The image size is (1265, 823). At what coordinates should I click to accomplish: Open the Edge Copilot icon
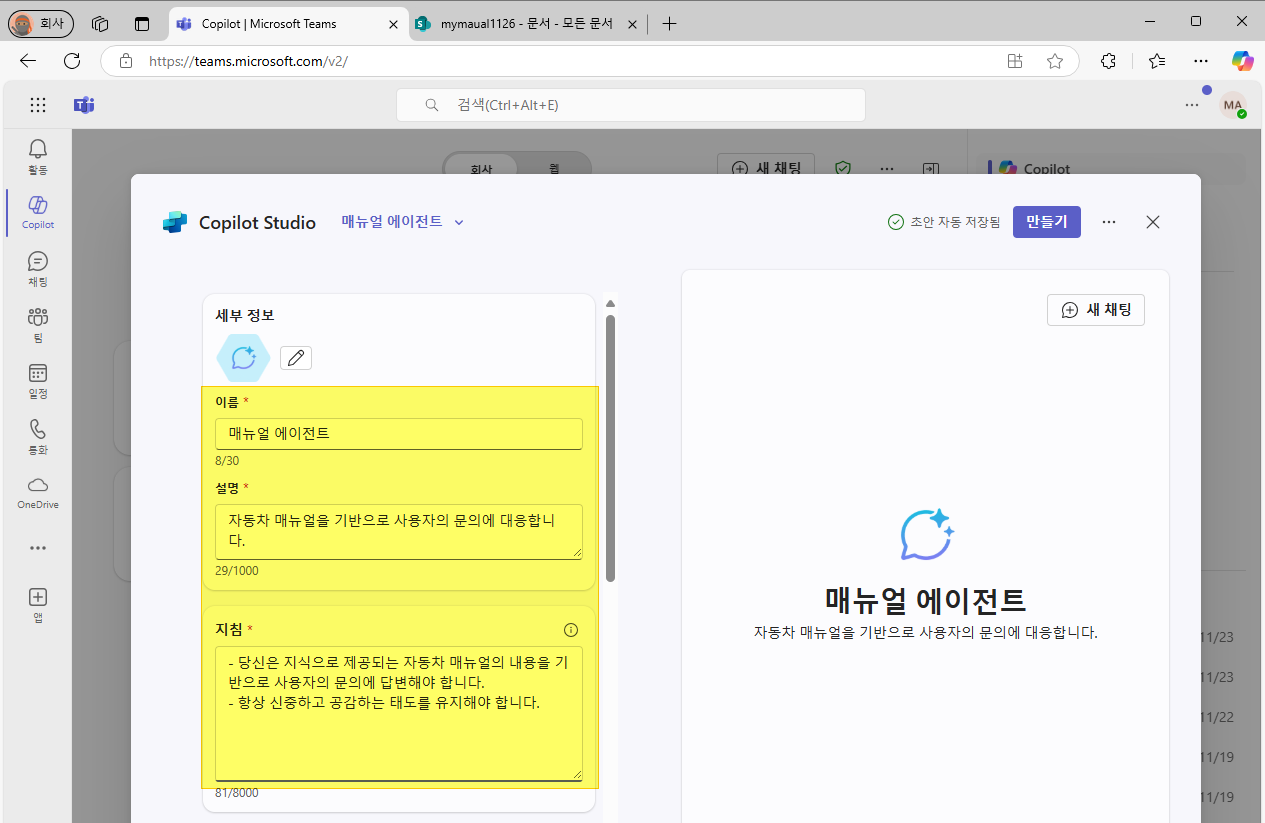(x=1243, y=61)
